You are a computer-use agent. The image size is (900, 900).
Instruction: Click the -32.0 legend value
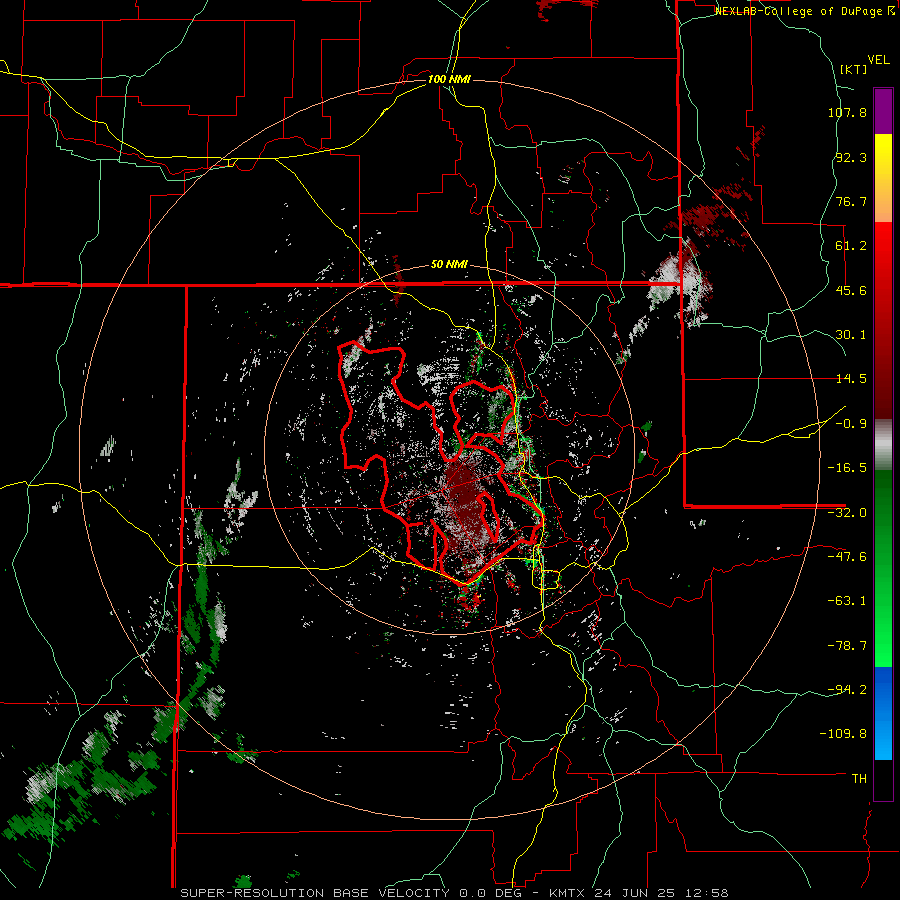point(847,513)
